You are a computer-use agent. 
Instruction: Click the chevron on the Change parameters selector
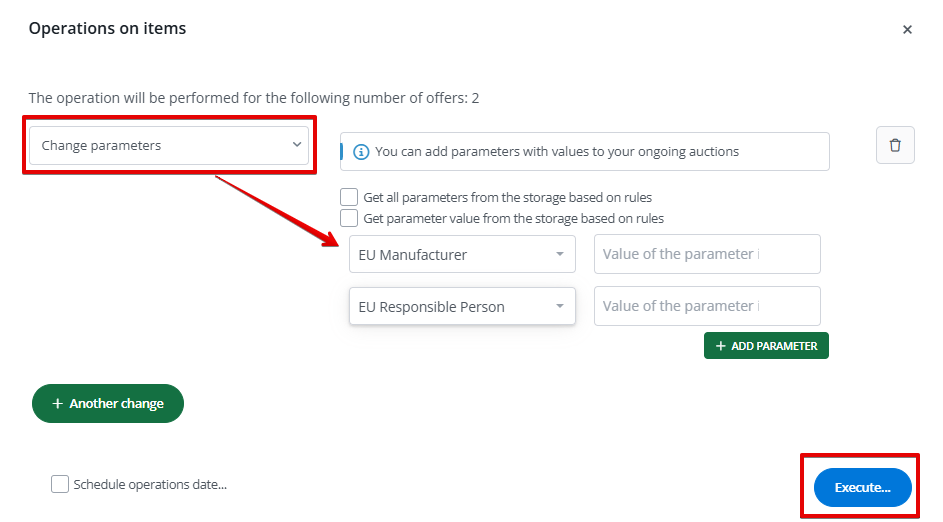click(297, 145)
